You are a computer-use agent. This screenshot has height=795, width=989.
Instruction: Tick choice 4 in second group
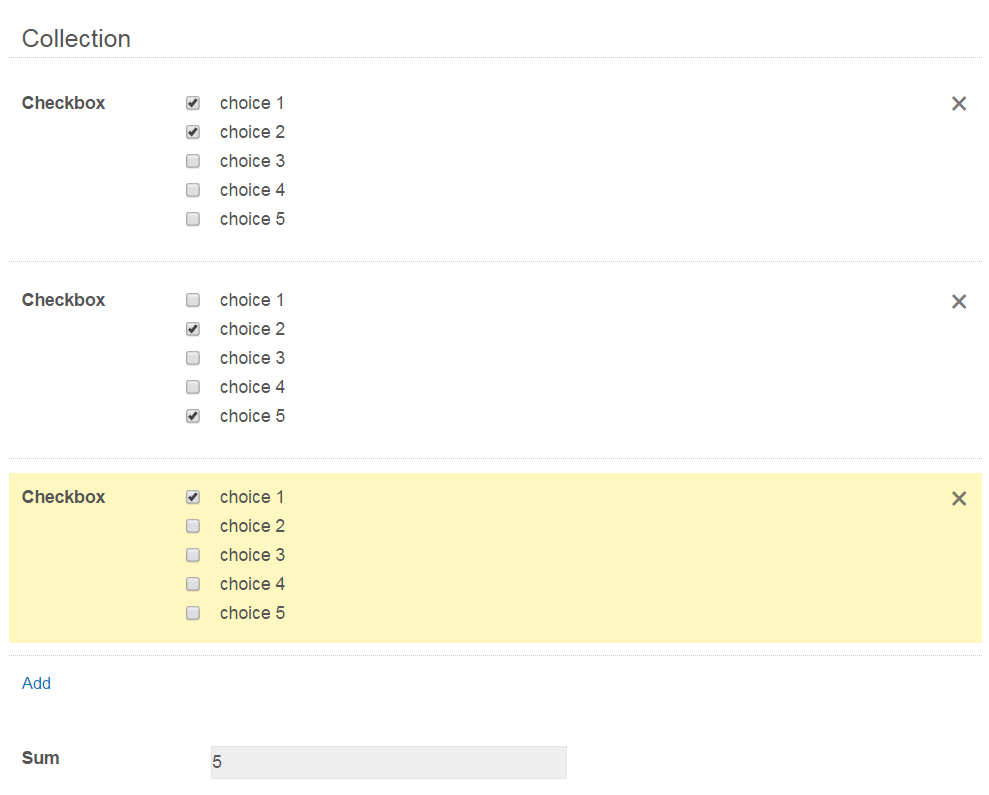click(193, 387)
